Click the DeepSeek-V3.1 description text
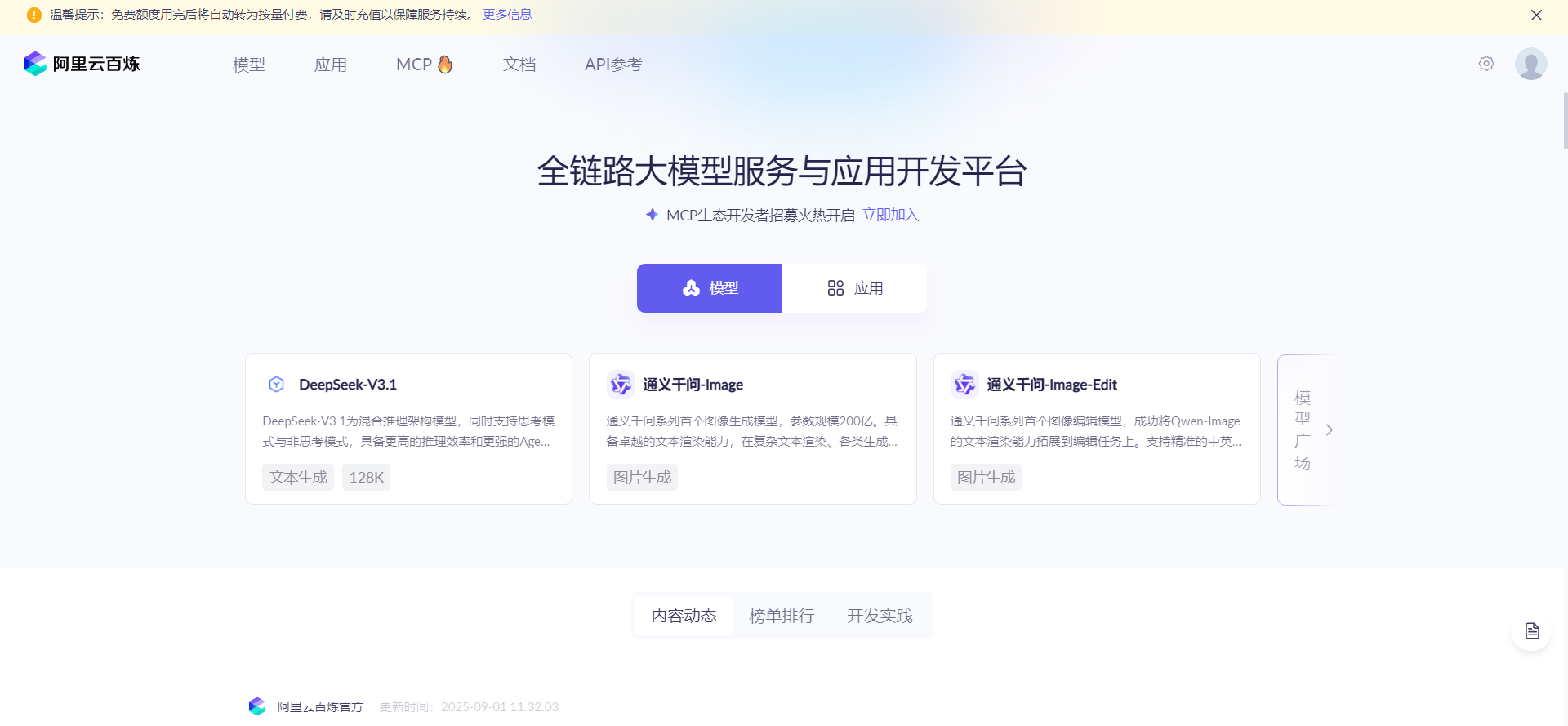 point(408,431)
